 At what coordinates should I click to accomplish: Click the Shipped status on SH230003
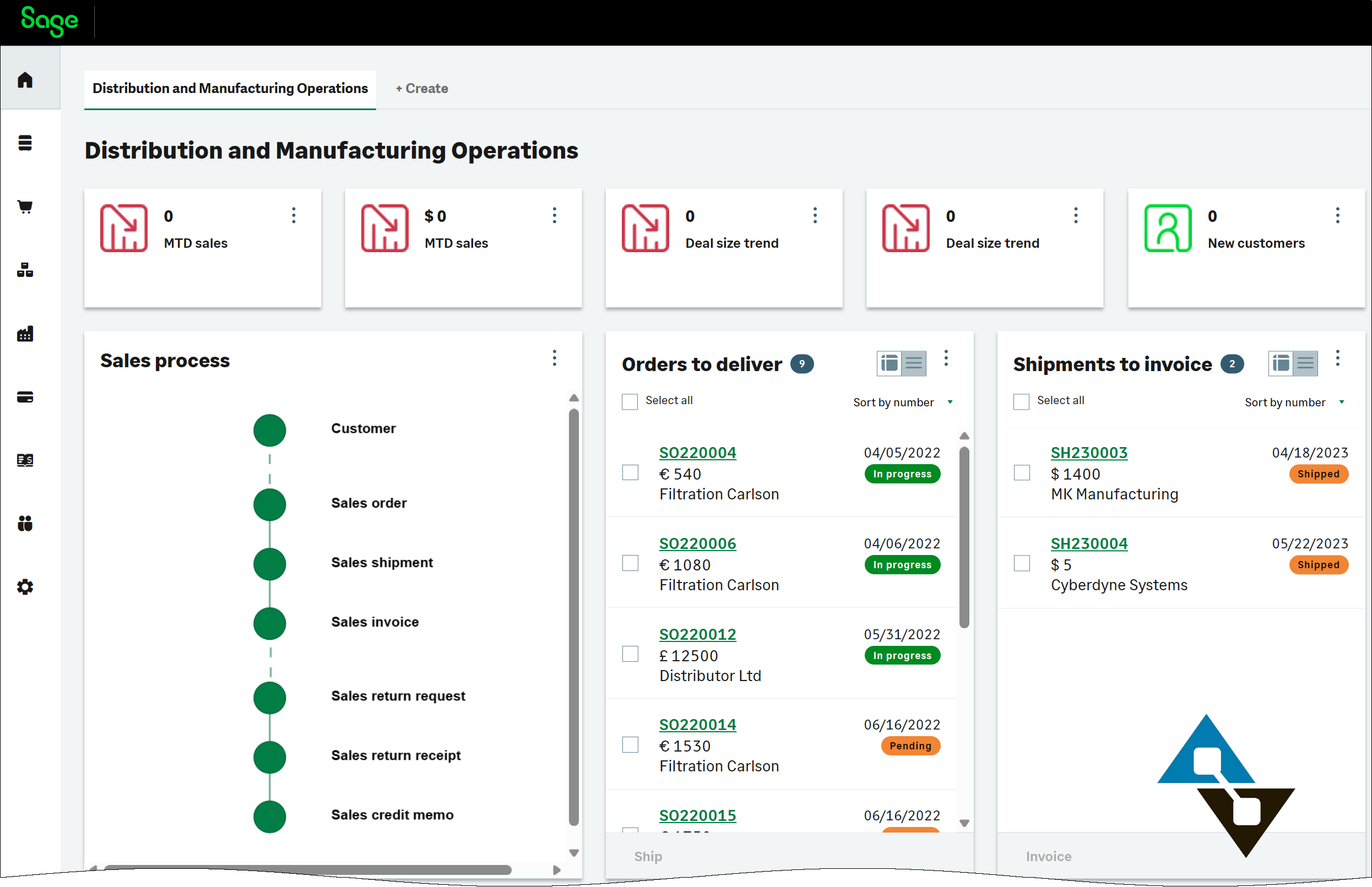click(1318, 474)
